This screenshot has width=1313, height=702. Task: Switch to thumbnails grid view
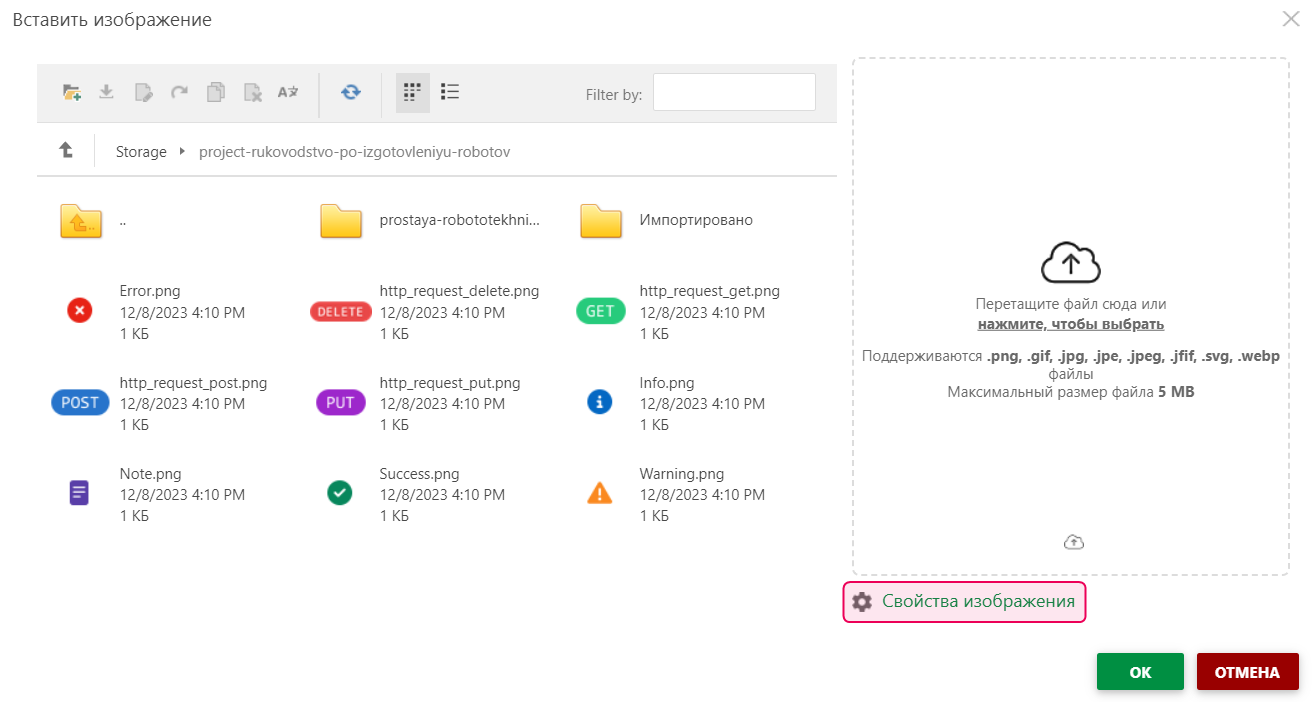pyautogui.click(x=412, y=92)
